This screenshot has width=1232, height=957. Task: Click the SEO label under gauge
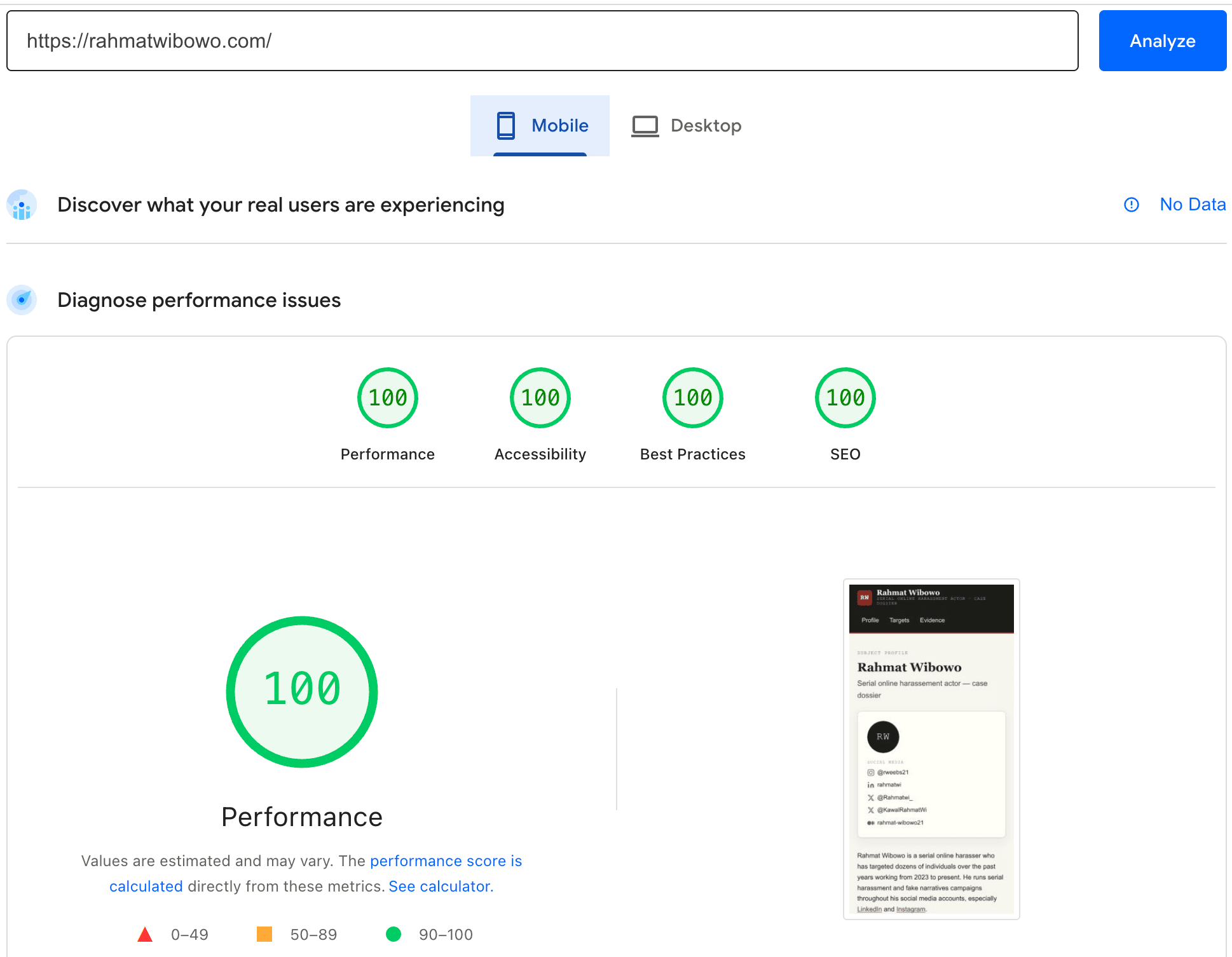(x=845, y=454)
